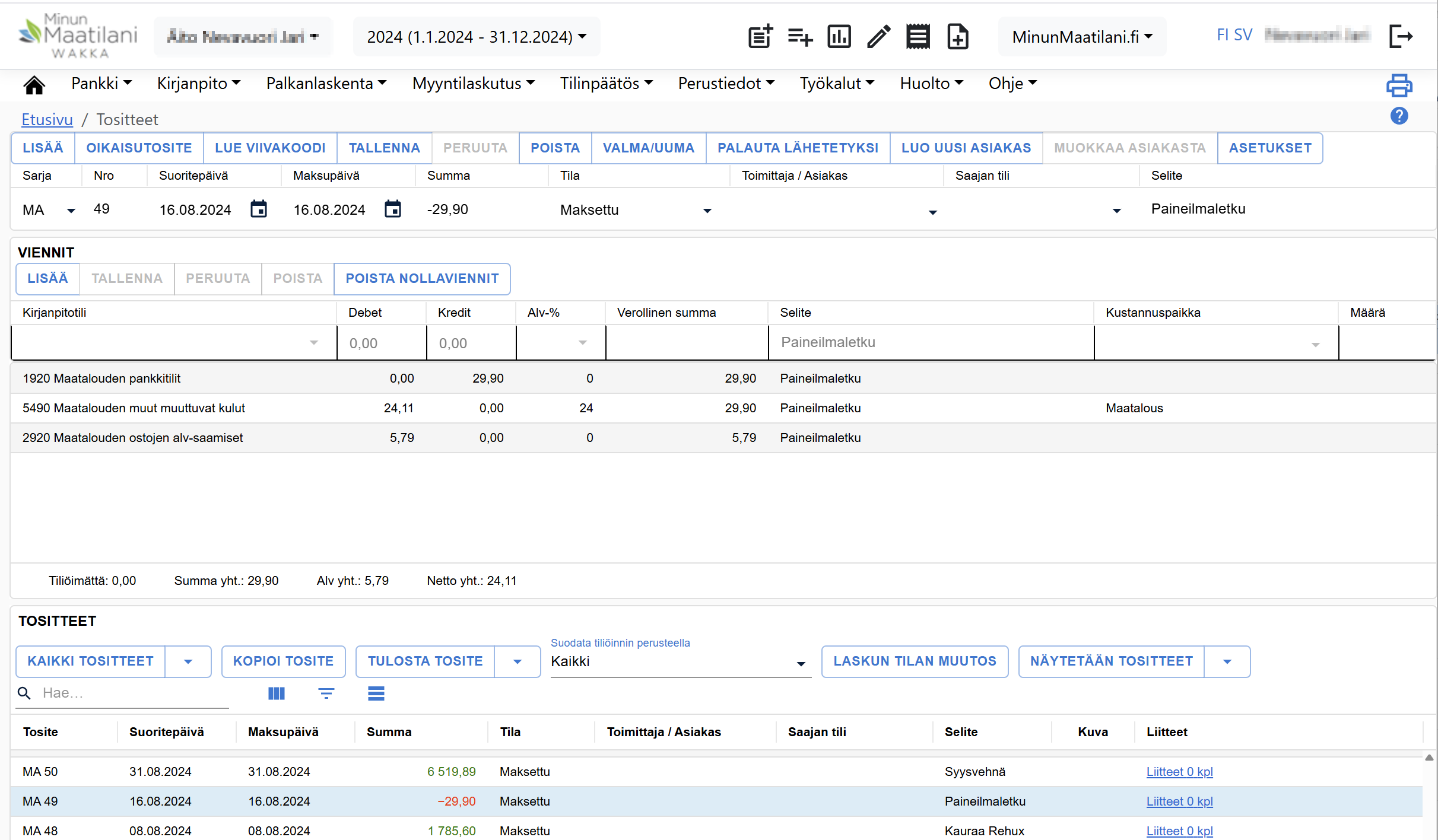Click the pencil edit icon
Viewport: 1438px width, 840px height.
pyautogui.click(x=878, y=37)
